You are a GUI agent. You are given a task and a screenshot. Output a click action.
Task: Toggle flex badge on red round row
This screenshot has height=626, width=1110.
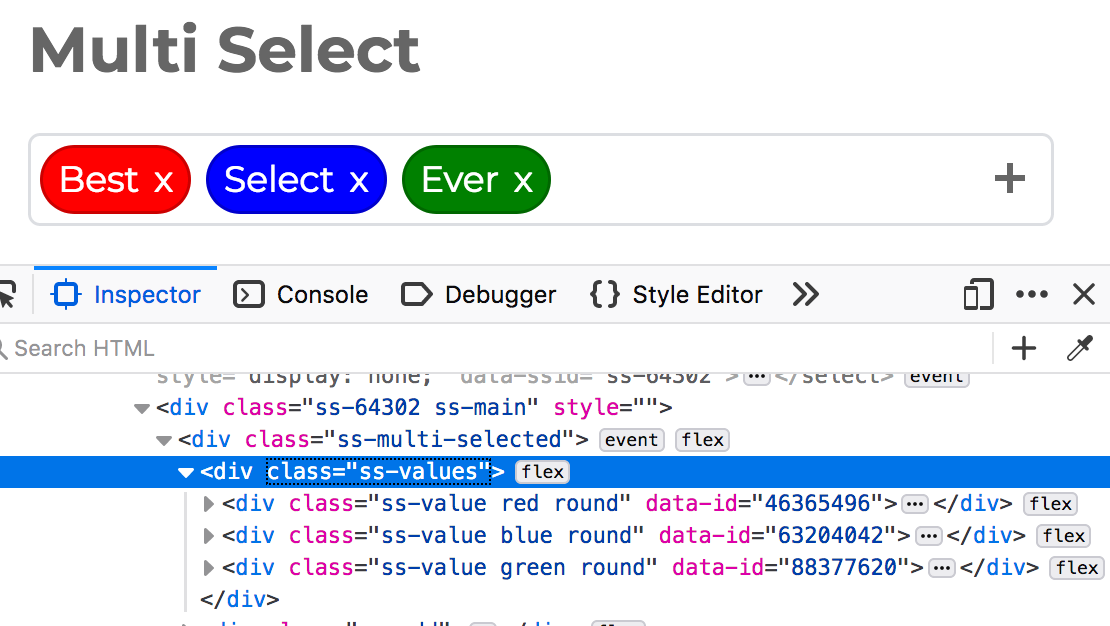click(x=1051, y=503)
